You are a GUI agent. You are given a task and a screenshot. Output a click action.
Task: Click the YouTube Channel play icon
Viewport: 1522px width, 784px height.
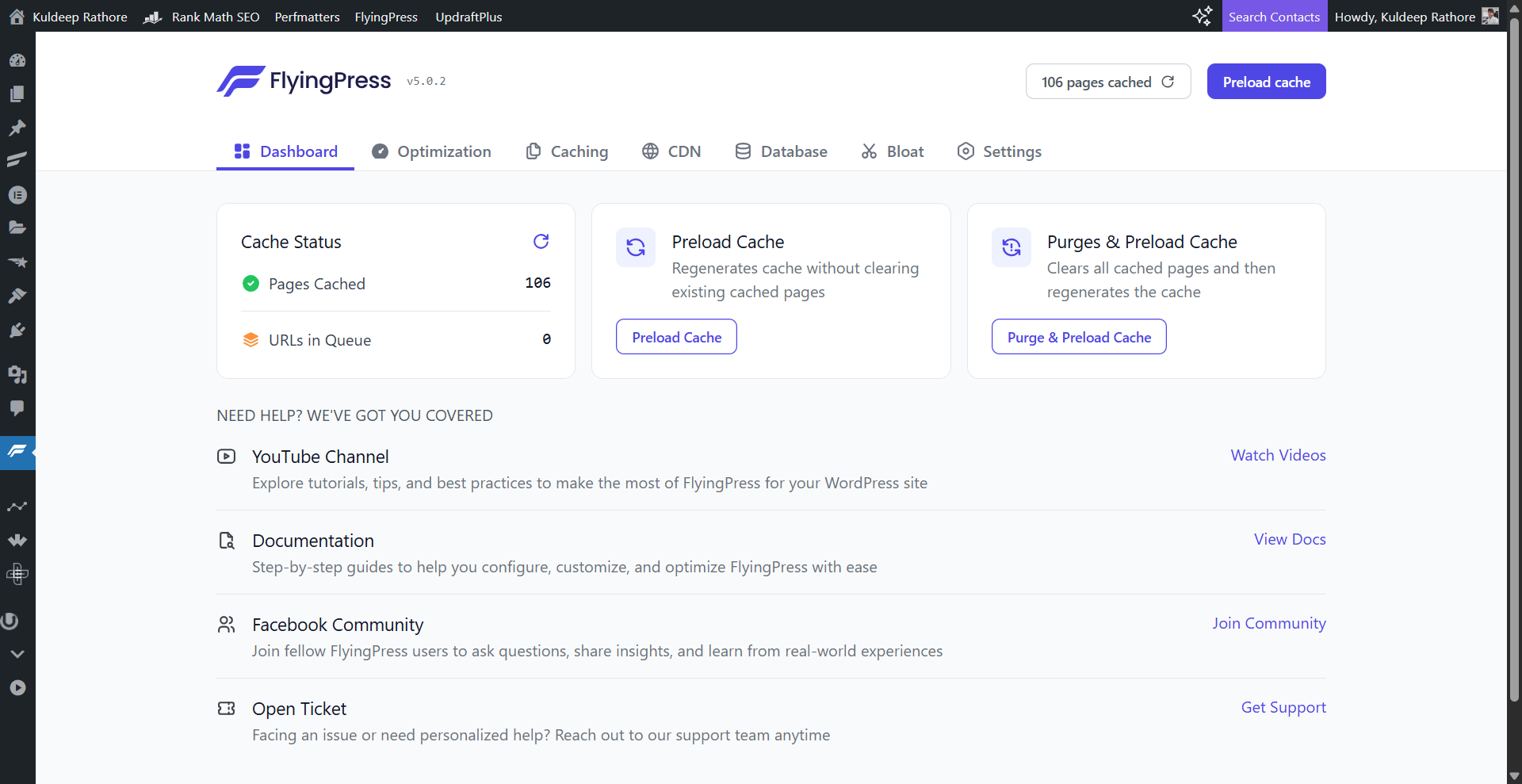click(227, 457)
